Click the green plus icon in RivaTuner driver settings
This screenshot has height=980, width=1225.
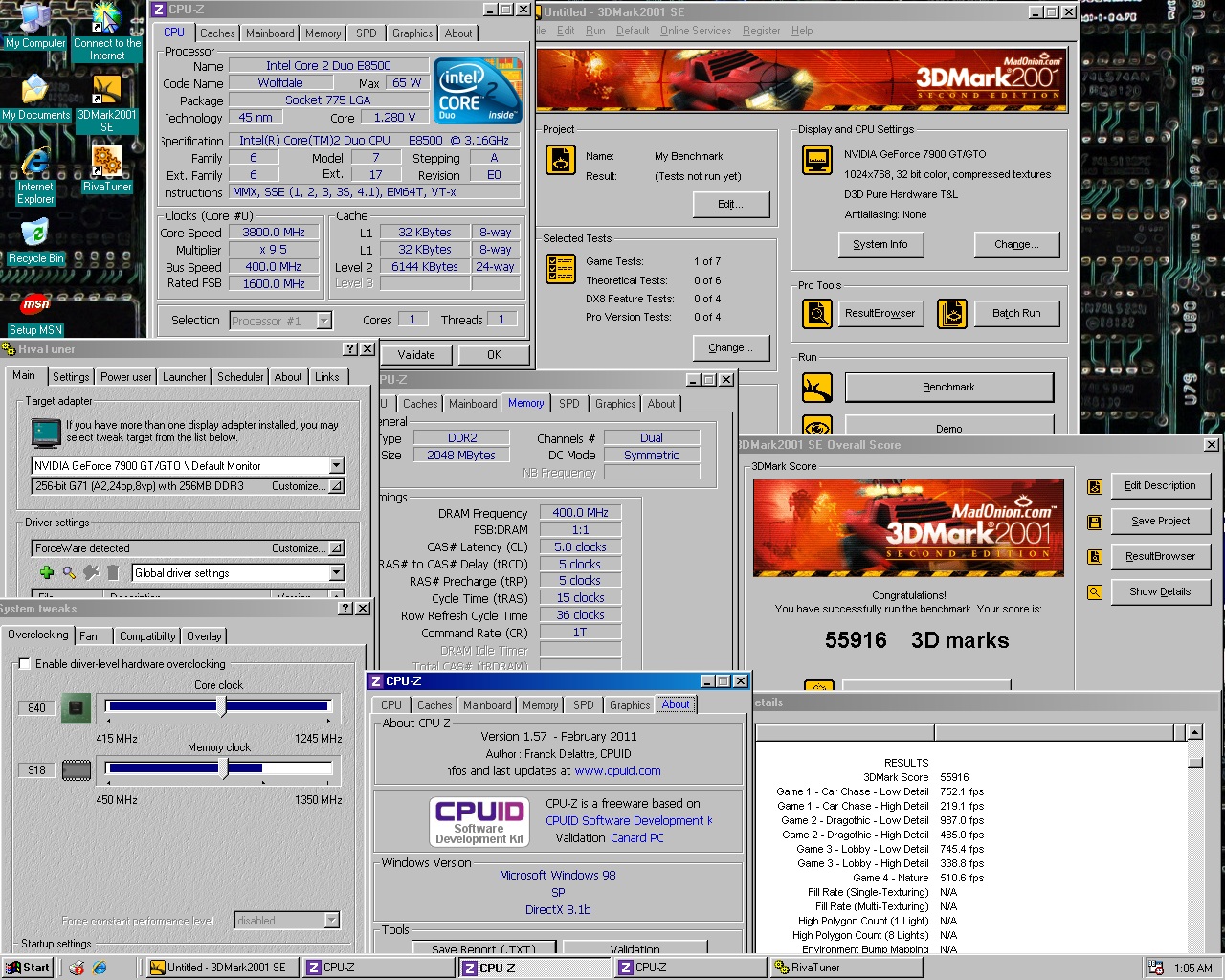click(47, 572)
